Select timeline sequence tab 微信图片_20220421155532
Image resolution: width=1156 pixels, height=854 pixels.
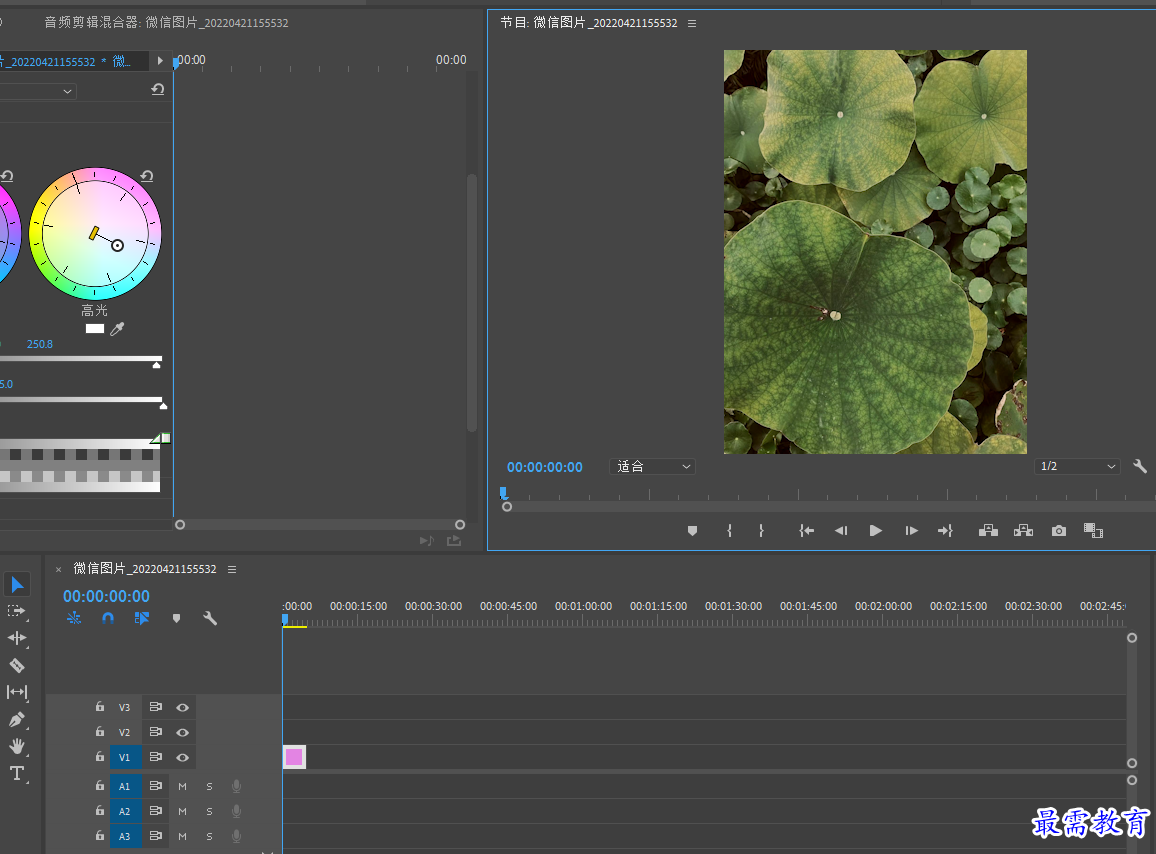point(144,569)
